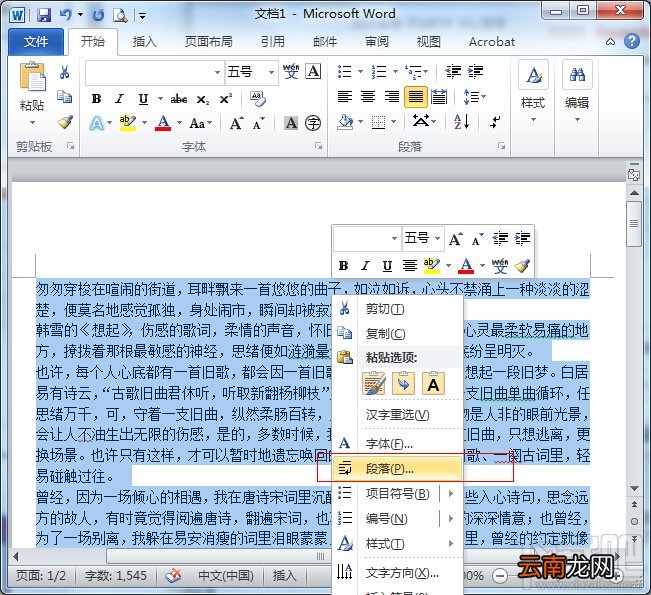Choose 剪切(T) from the context menu
Image resolution: width=651 pixels, height=595 pixels.
point(397,309)
